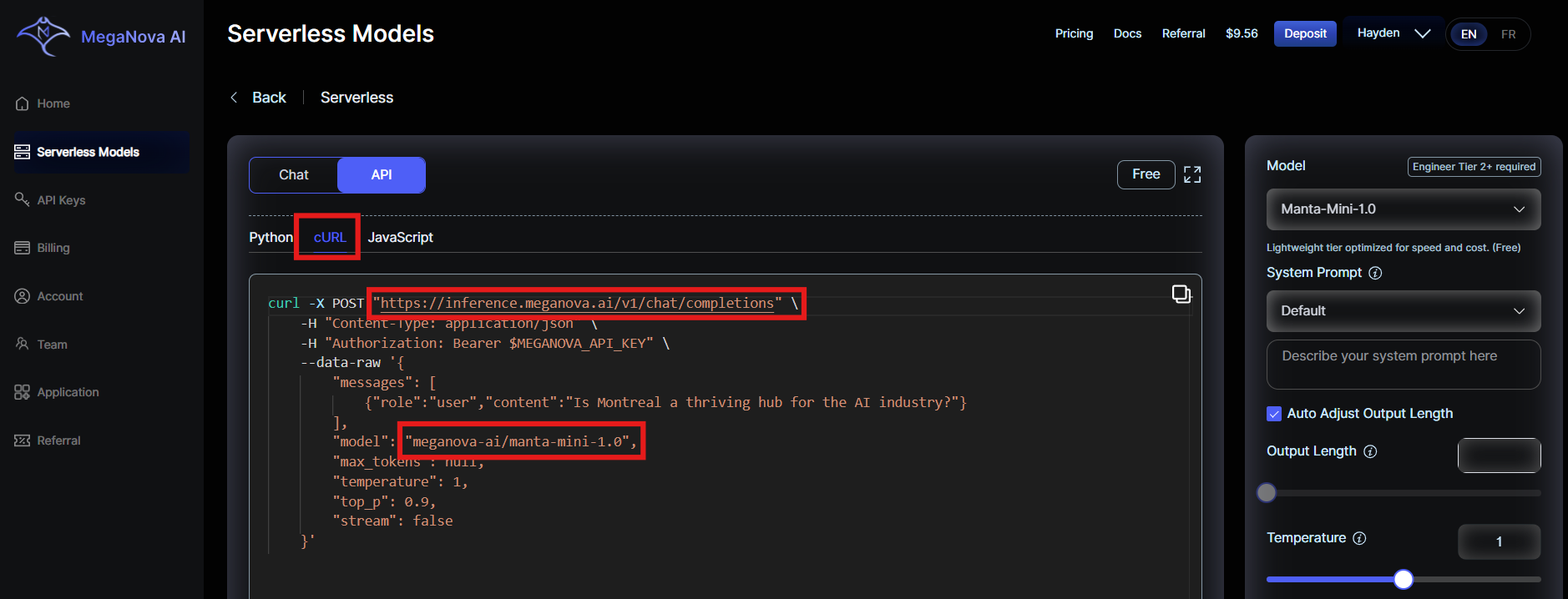Uncheck Auto Adjust Output Length
The height and width of the screenshot is (599, 1568).
(1274, 414)
